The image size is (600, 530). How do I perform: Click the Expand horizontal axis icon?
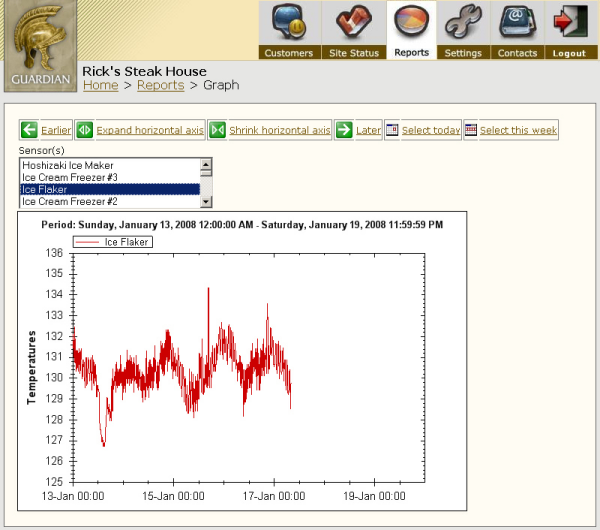85,130
